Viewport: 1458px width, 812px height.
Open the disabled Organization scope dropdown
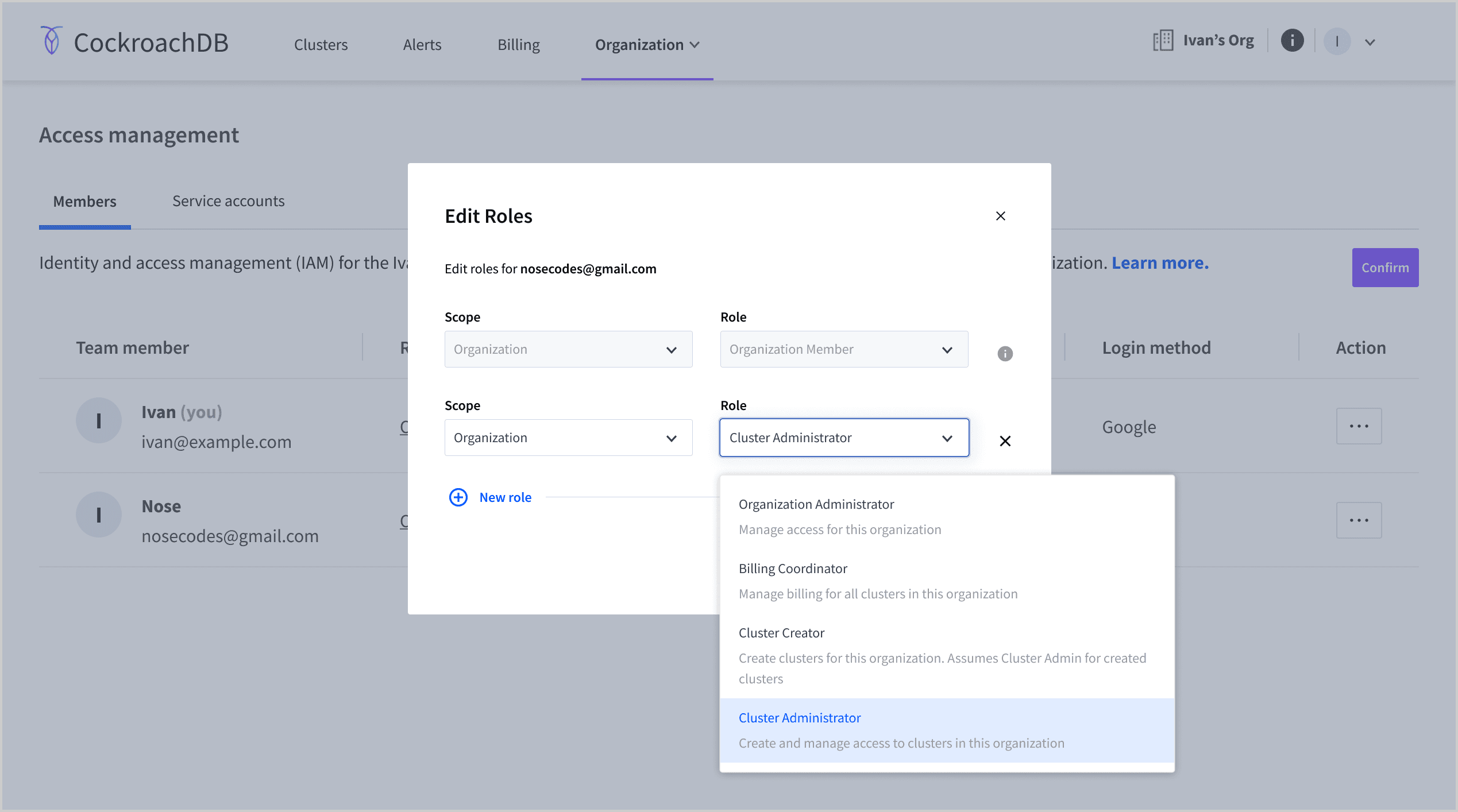click(x=569, y=349)
